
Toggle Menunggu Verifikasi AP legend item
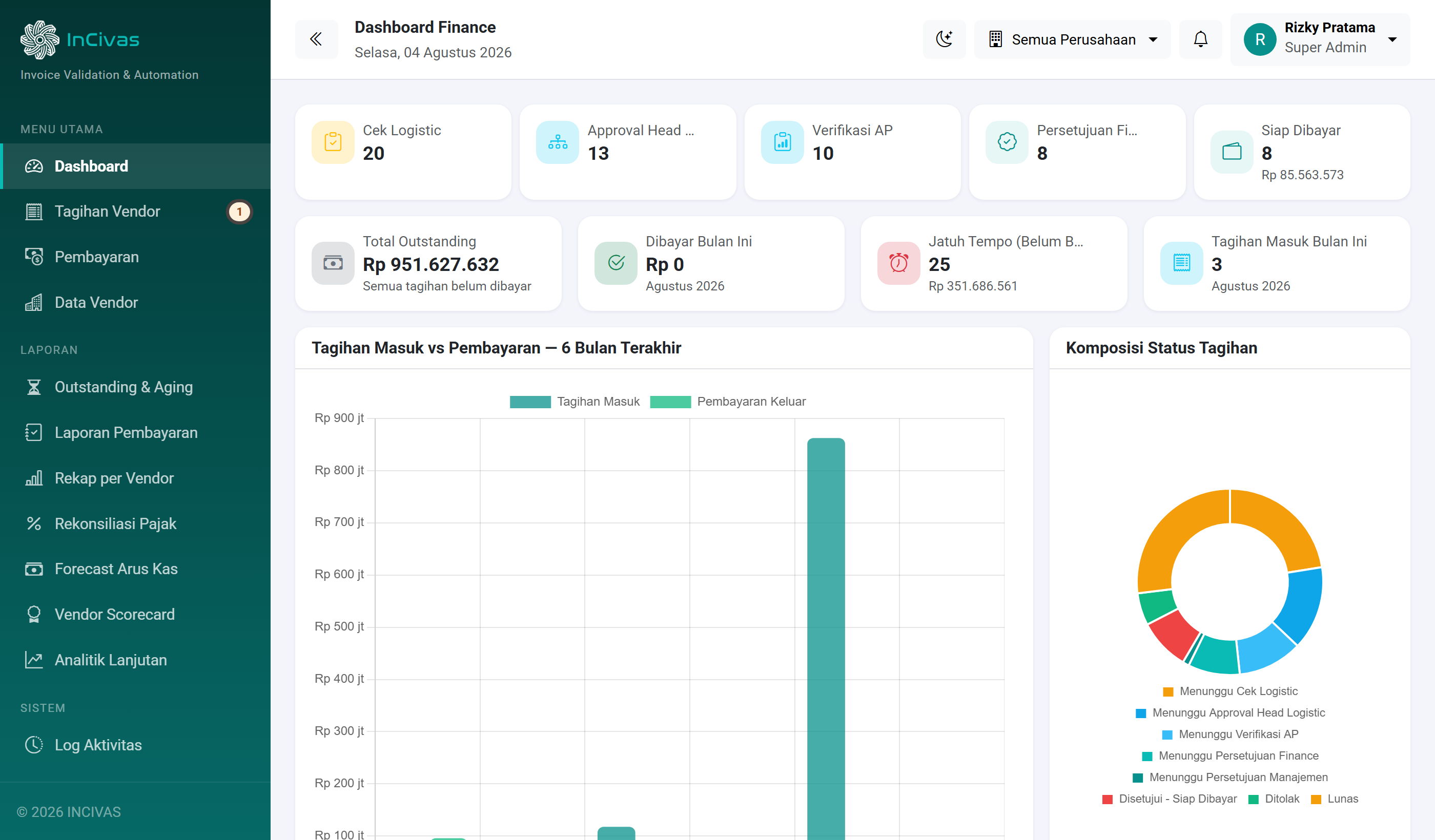click(1230, 734)
